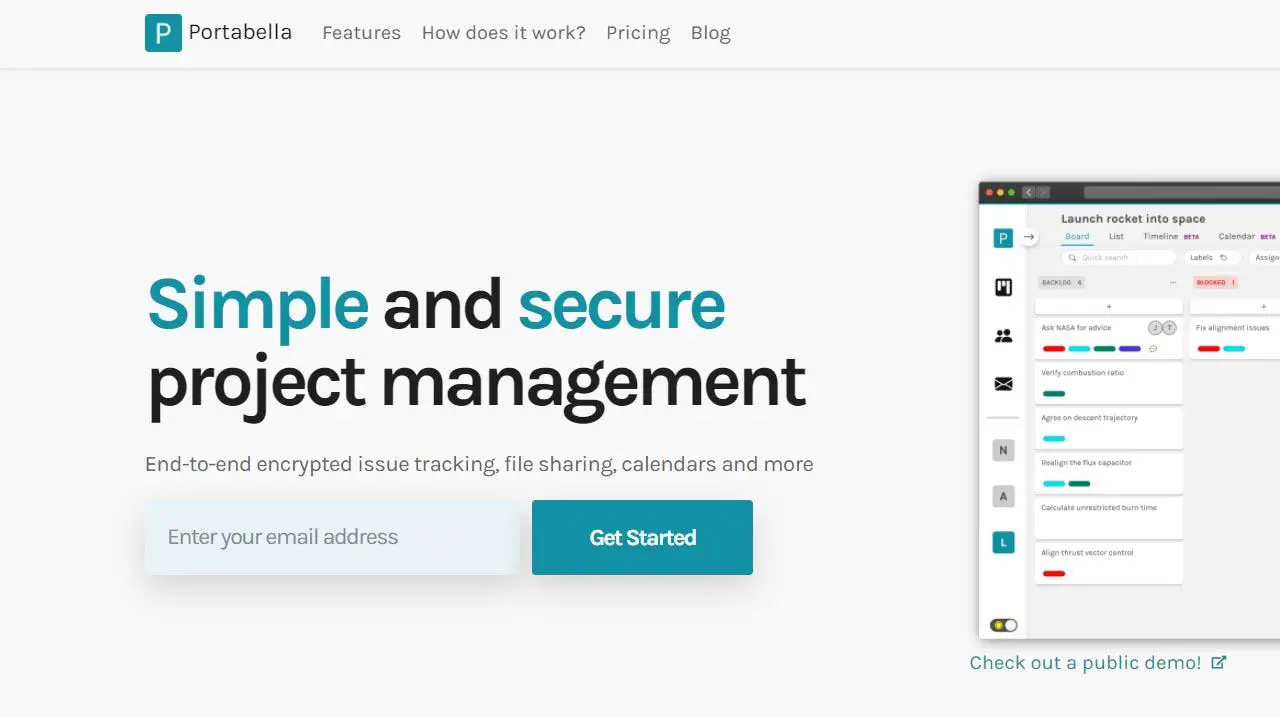Follow the 'Check out a public demo!' link
The height and width of the screenshot is (717, 1280).
pyautogui.click(x=1085, y=662)
